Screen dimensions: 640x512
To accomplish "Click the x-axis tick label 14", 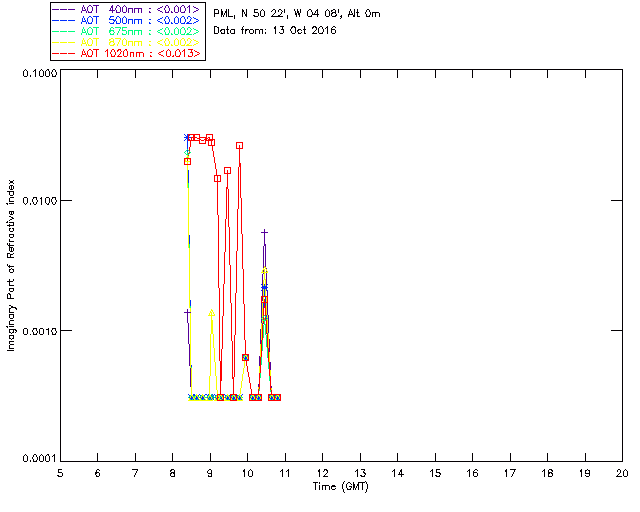I will [398, 473].
